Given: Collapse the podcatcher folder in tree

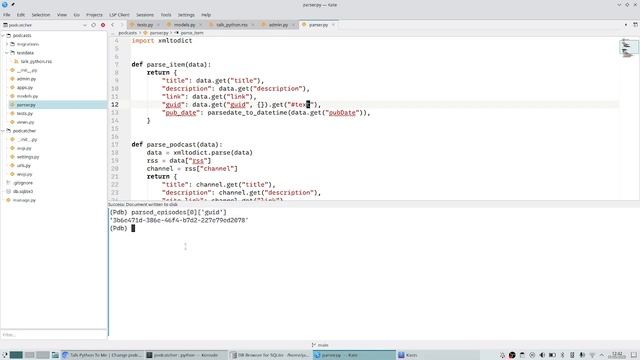Looking at the screenshot, I should [3, 131].
